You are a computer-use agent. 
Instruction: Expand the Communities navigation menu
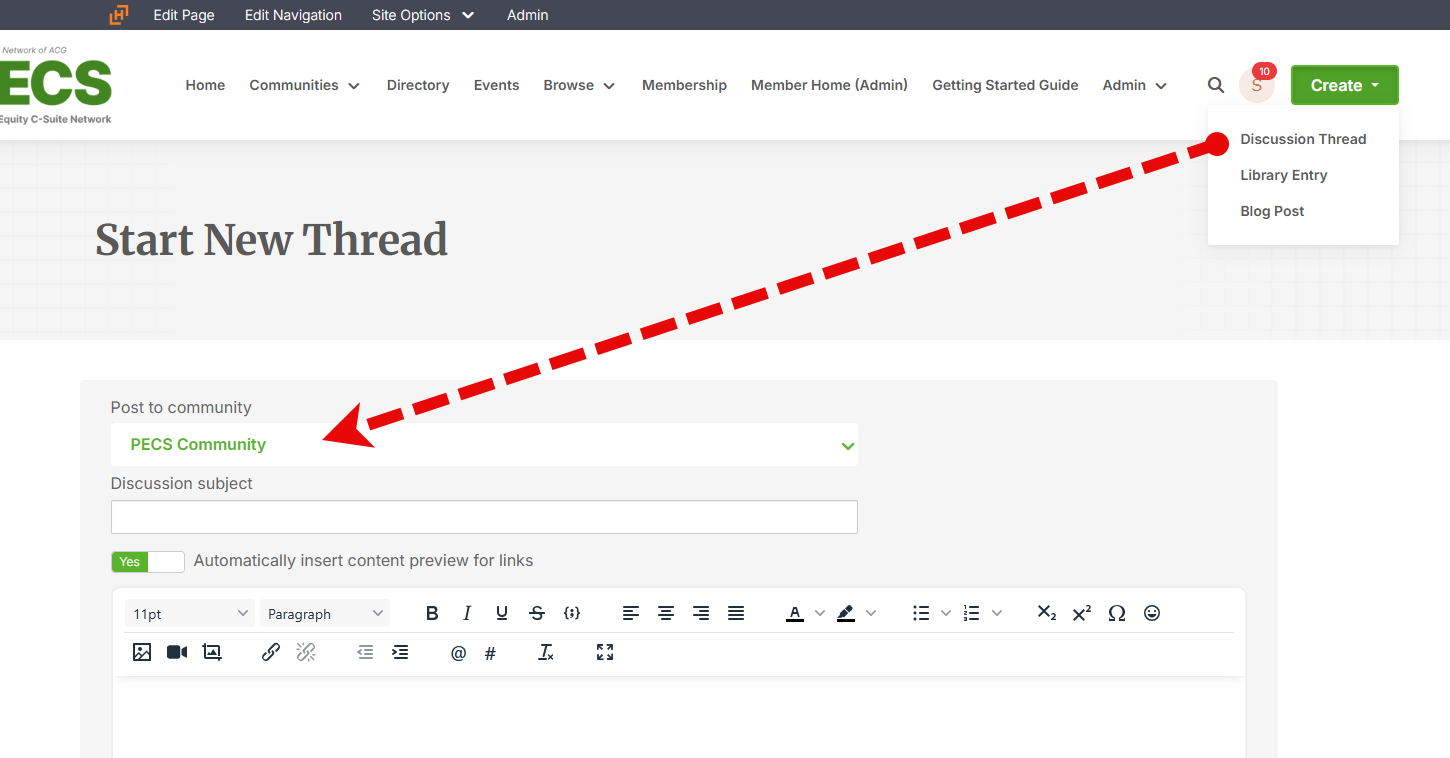tap(305, 85)
